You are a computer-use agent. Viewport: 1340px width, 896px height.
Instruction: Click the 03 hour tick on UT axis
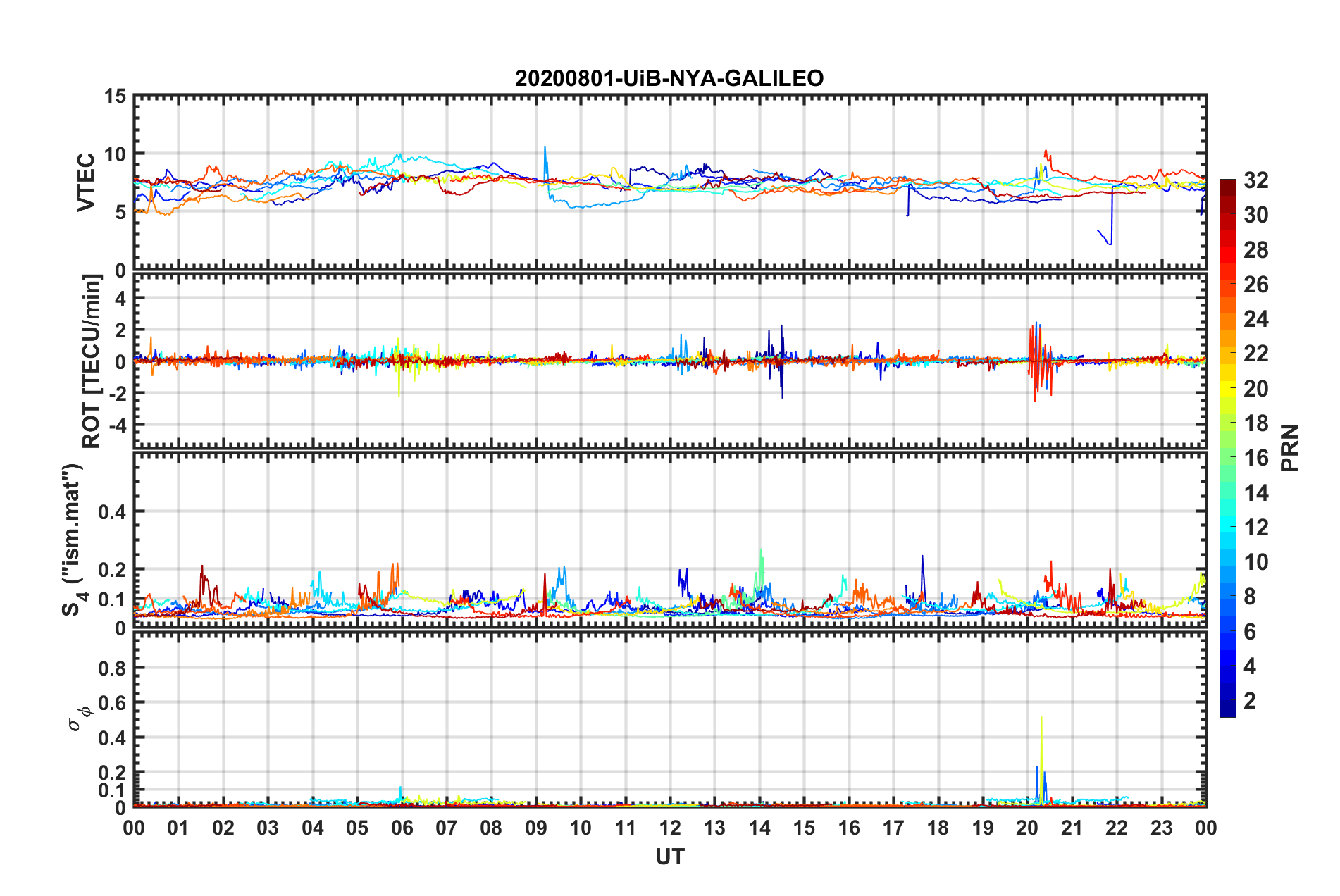point(268,828)
